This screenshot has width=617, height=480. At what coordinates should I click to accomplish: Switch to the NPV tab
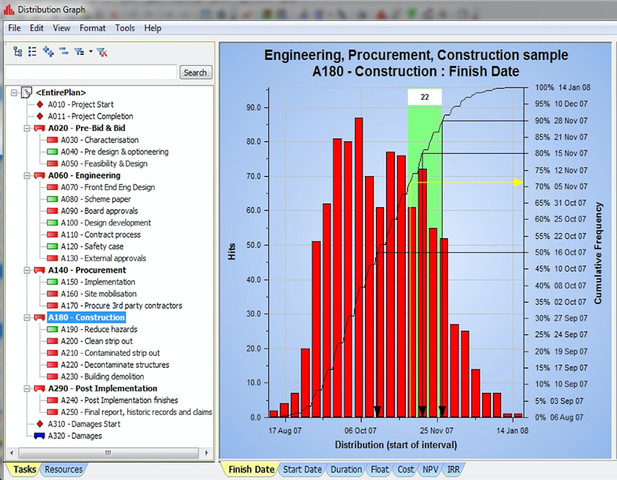(430, 469)
